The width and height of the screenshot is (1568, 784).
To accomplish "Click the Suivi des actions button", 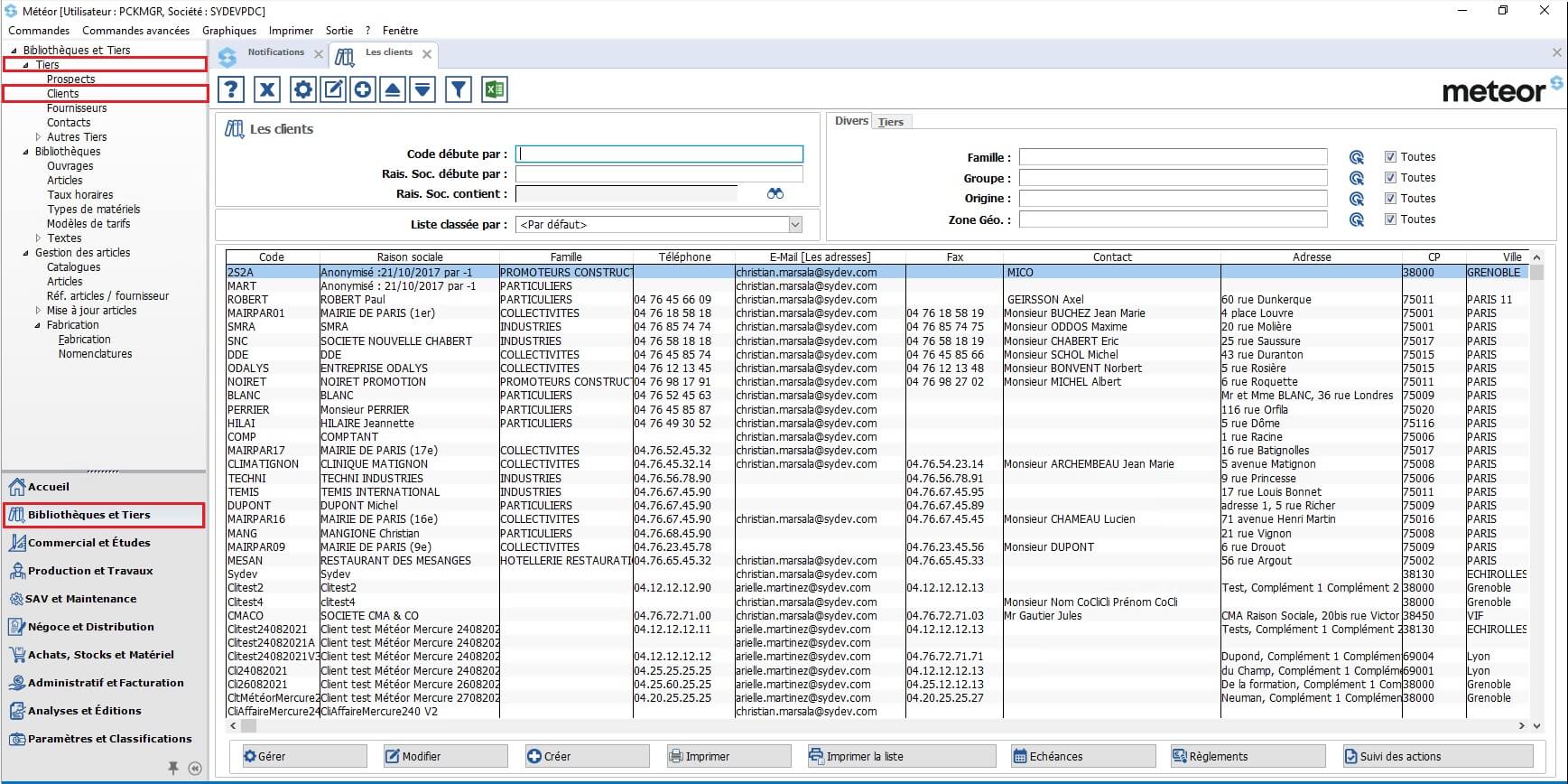I will click(1438, 756).
